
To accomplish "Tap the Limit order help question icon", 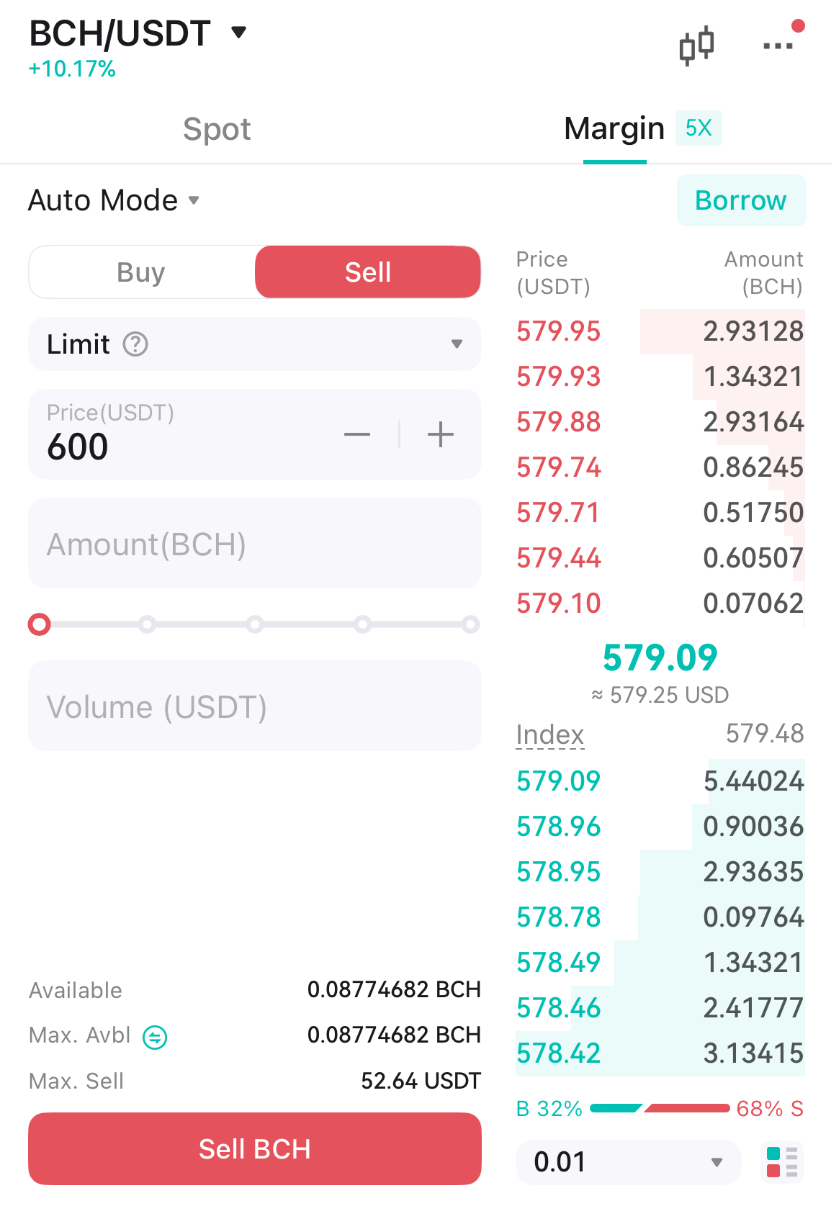I will [135, 345].
